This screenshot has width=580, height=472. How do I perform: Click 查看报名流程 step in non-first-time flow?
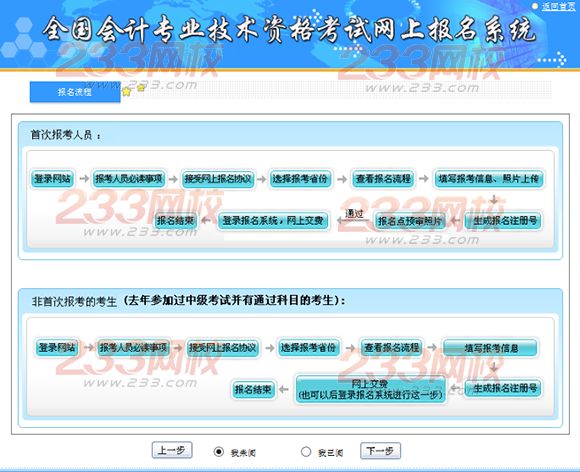click(391, 347)
